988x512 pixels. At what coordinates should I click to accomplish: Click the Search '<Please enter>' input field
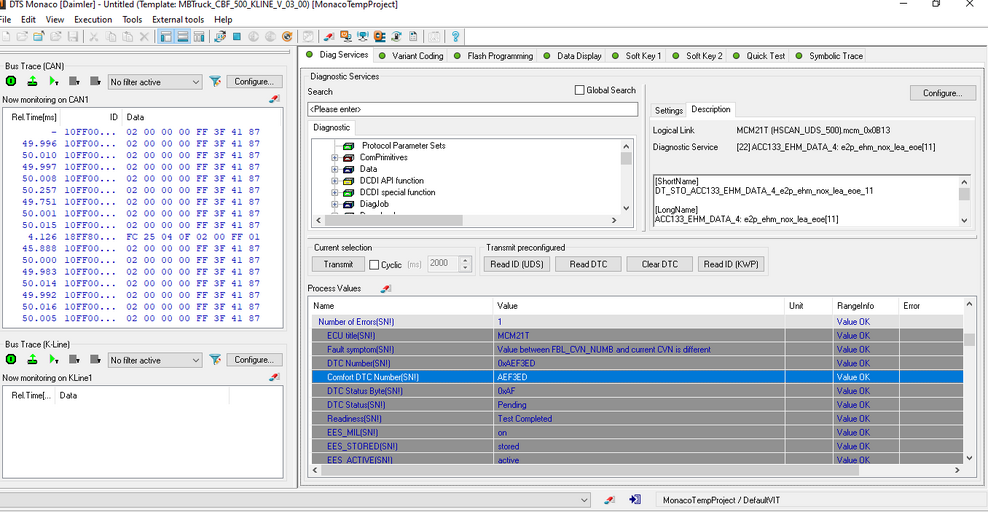click(473, 109)
